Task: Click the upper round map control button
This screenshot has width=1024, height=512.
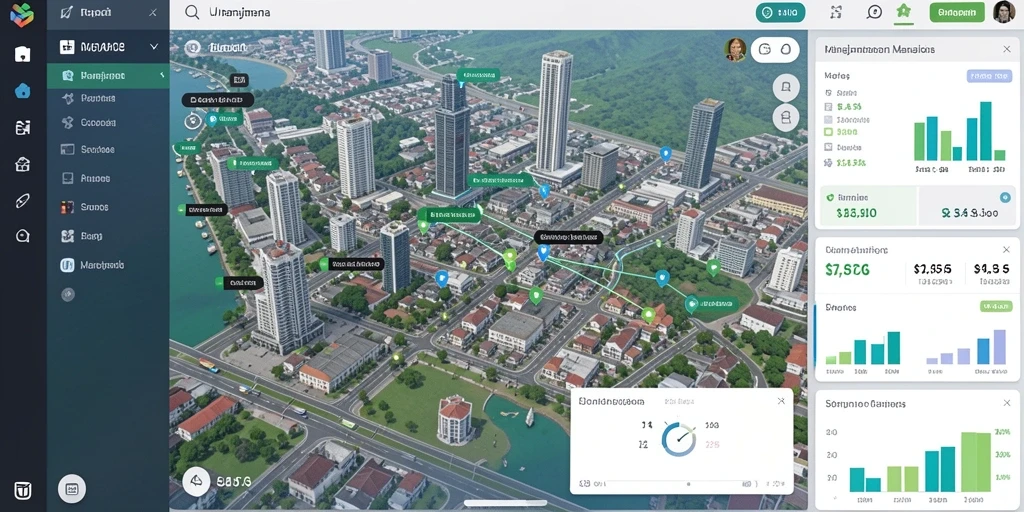Action: coord(786,88)
